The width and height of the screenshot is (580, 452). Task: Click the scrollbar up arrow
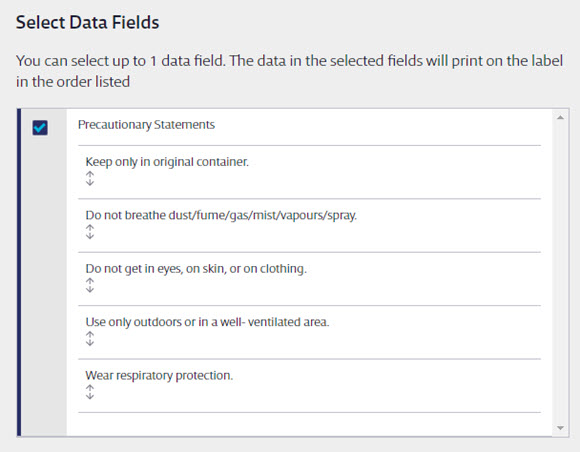[x=560, y=118]
